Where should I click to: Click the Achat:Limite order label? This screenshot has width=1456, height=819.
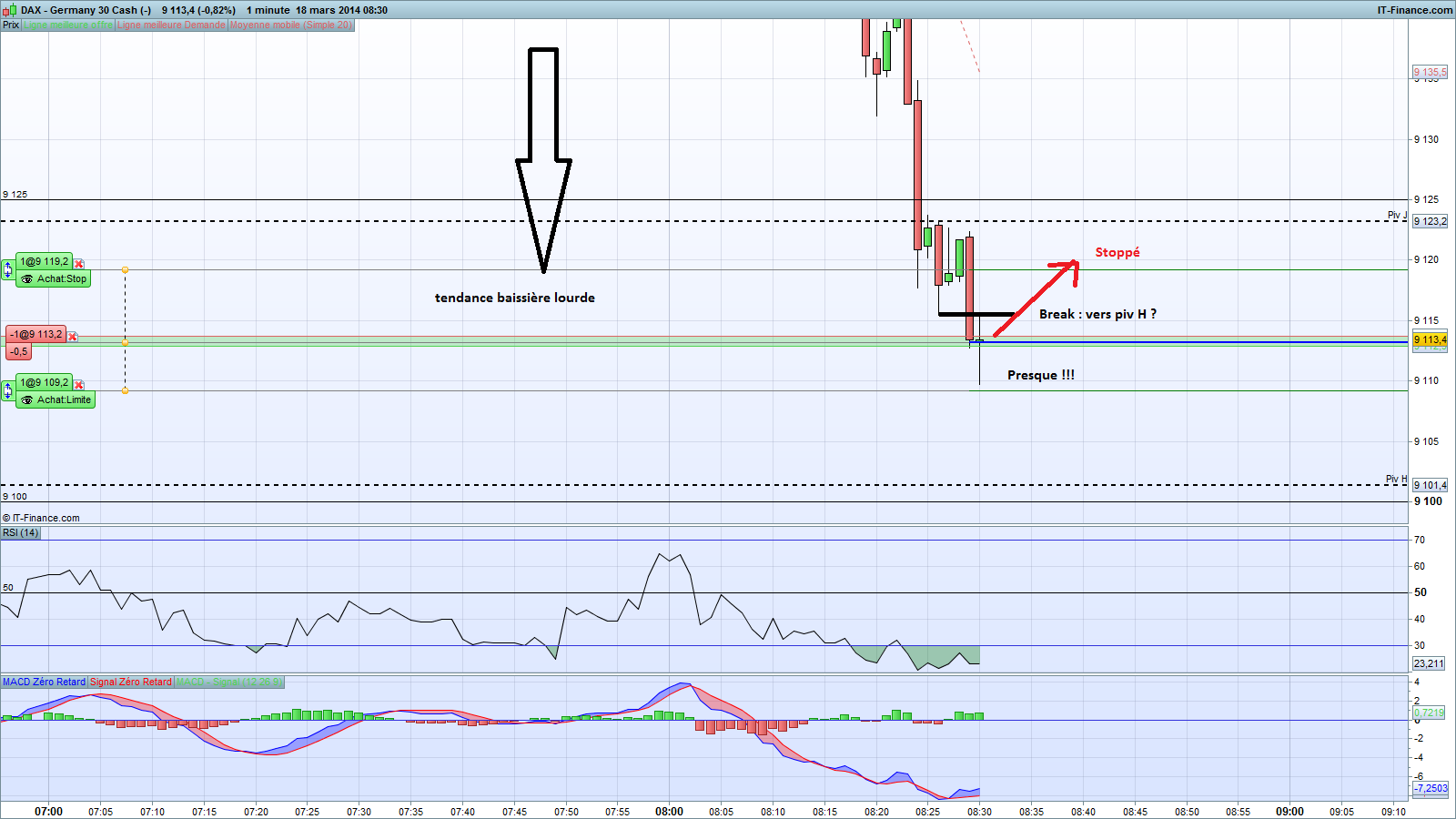pos(56,400)
